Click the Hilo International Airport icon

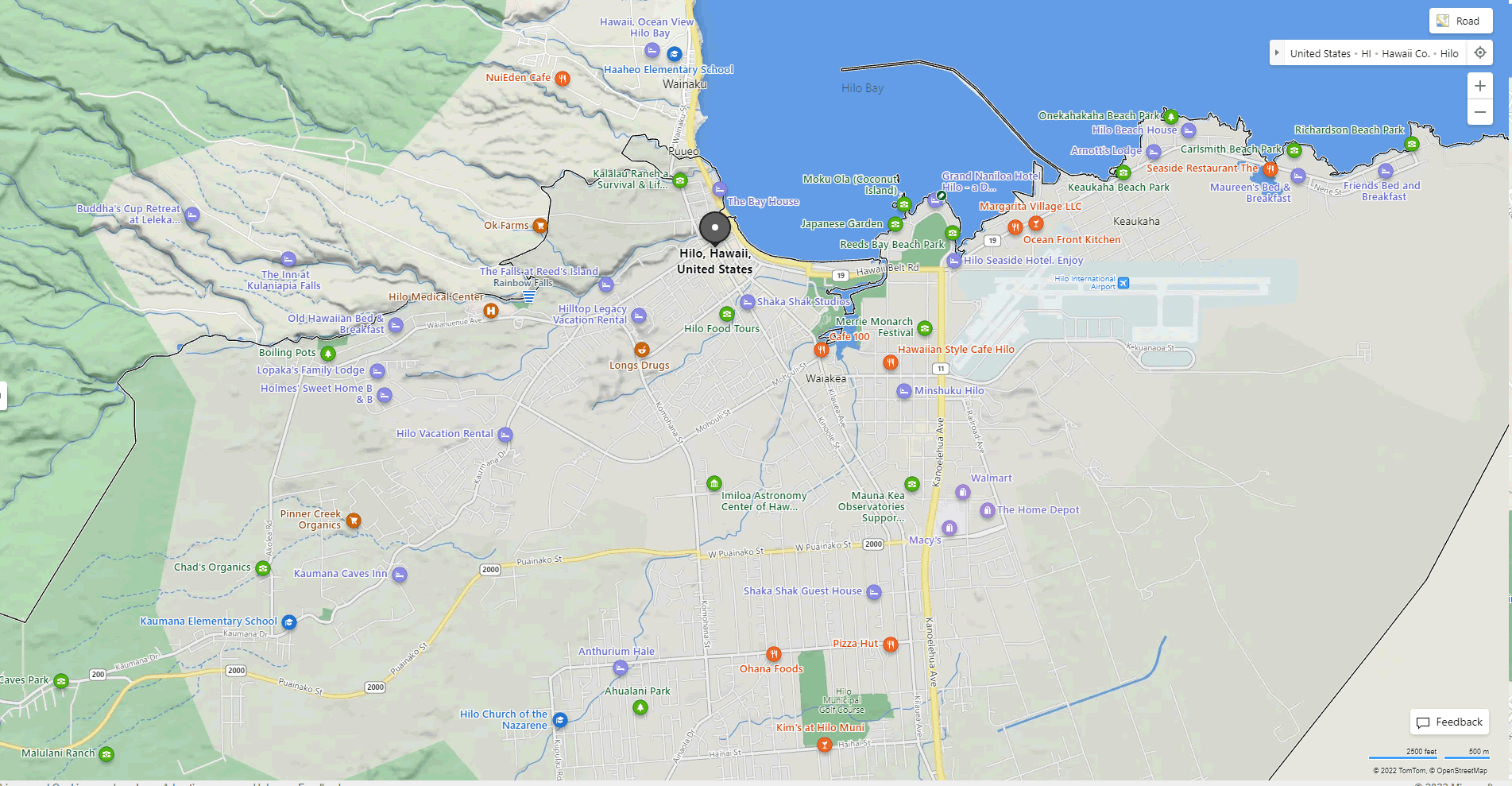point(1123,282)
